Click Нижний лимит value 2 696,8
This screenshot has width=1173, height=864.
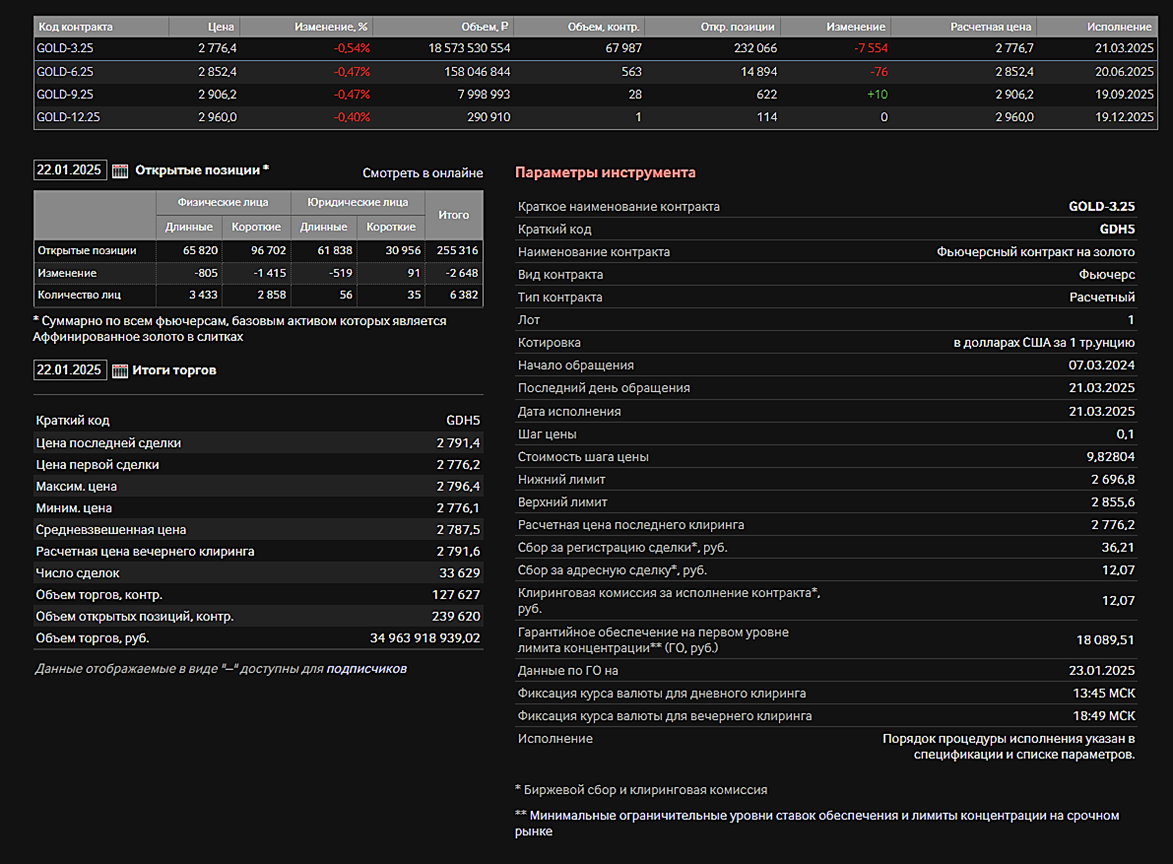pyautogui.click(x=1112, y=480)
